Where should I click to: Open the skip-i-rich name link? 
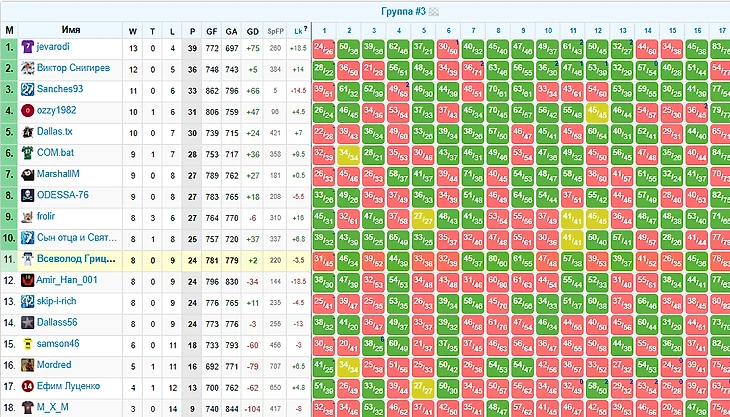point(56,302)
